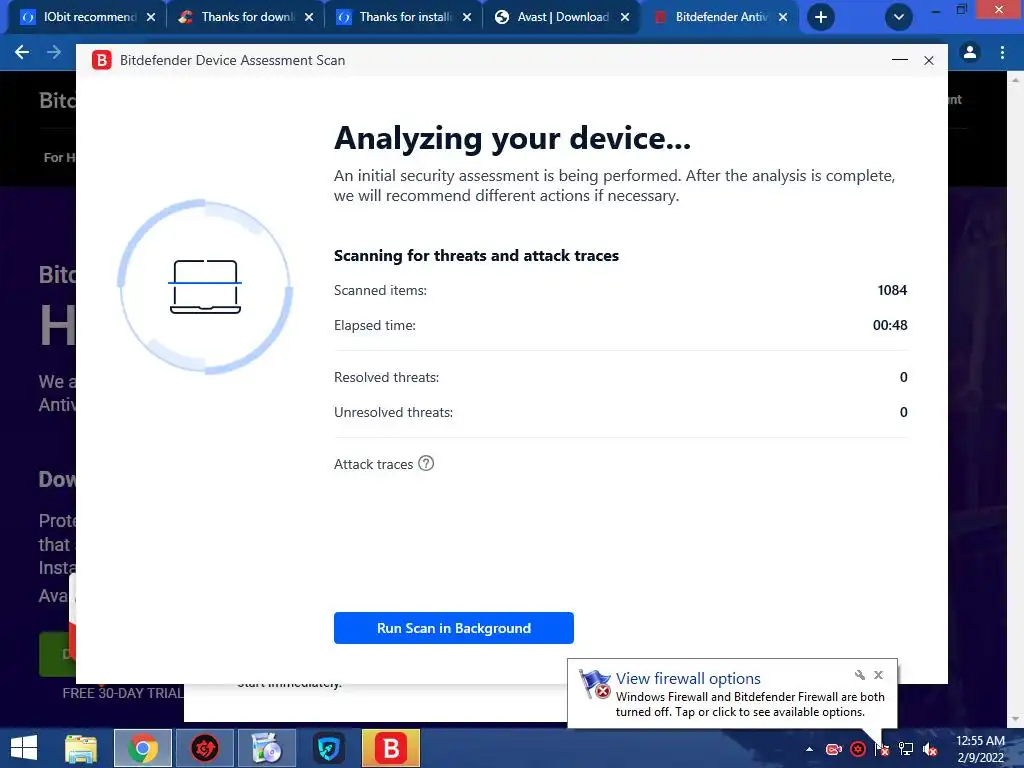The width and height of the screenshot is (1024, 768).
Task: Close the Thanks for downloading tab
Action: (309, 17)
